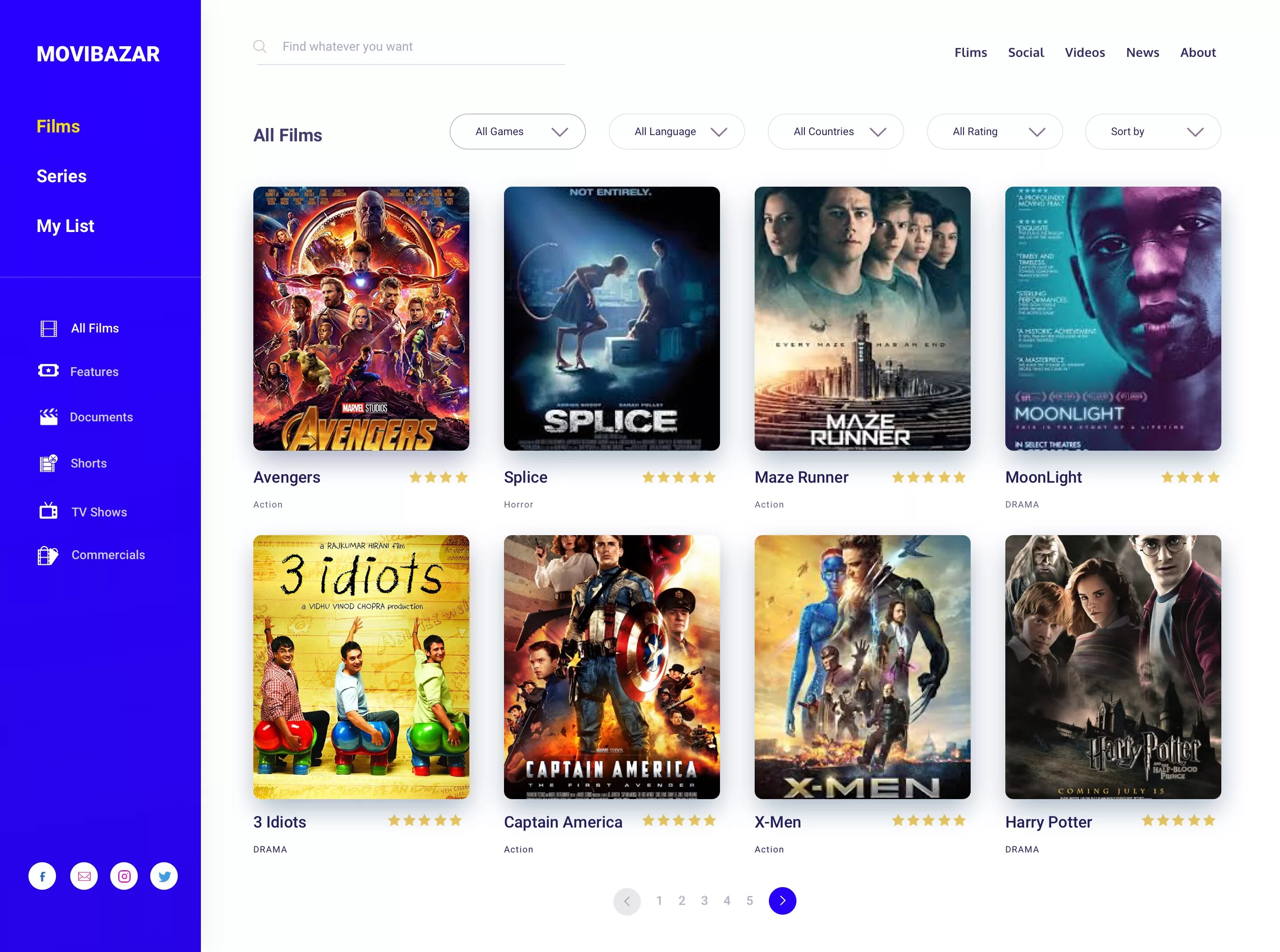1280x952 pixels.
Task: Open the News top menu item
Action: (1142, 52)
